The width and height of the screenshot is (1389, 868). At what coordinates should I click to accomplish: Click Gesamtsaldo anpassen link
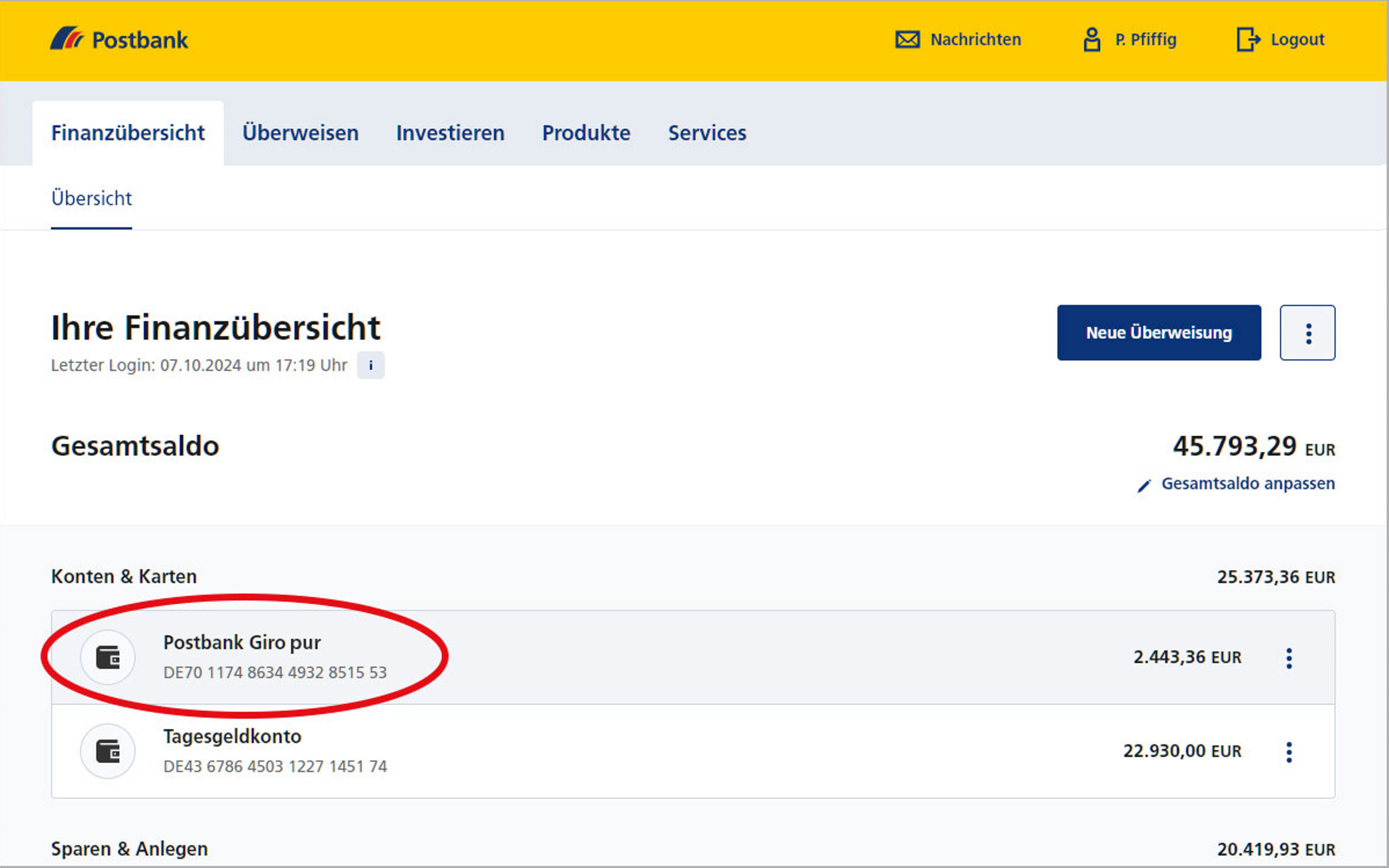point(1248,484)
